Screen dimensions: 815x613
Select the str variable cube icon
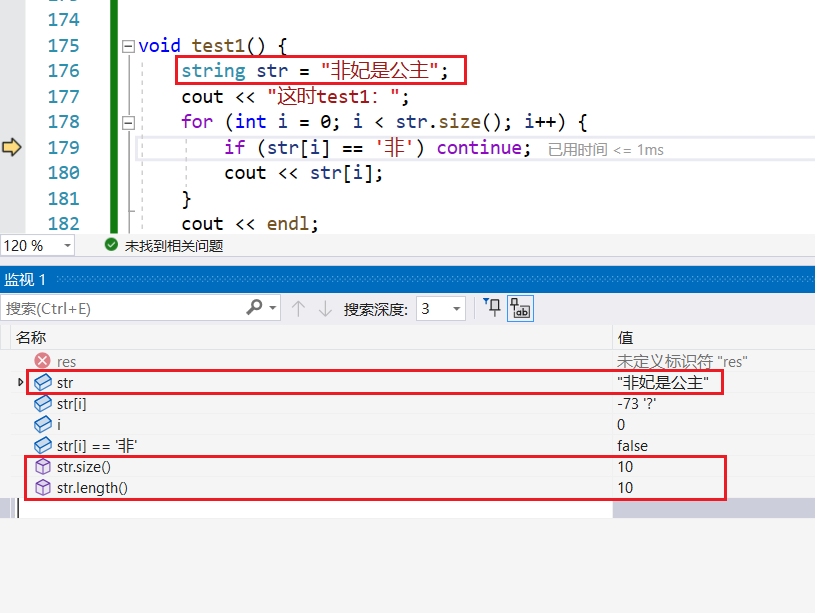pos(43,383)
